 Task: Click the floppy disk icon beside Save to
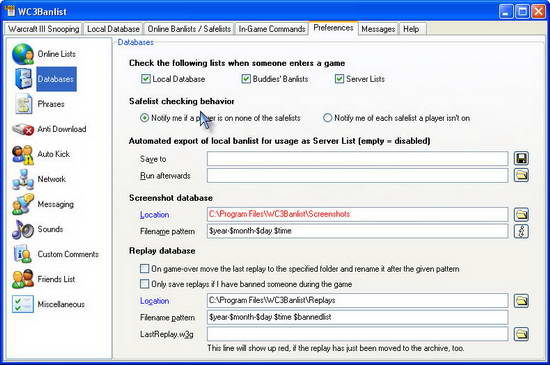tap(521, 158)
